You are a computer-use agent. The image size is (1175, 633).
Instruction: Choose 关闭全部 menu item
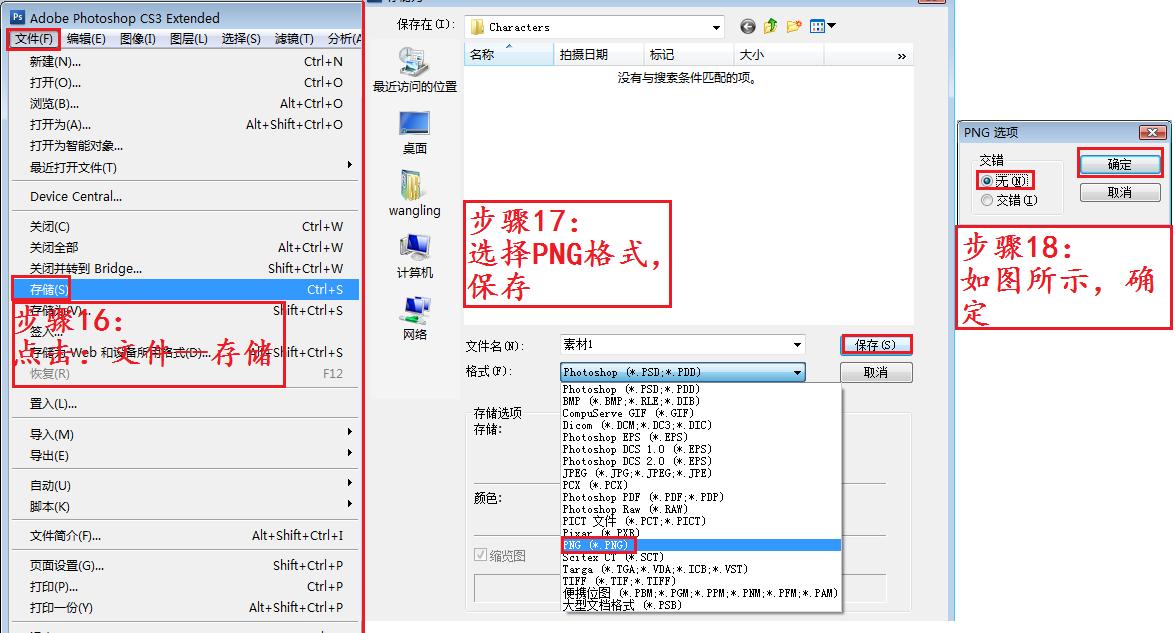click(x=186, y=247)
